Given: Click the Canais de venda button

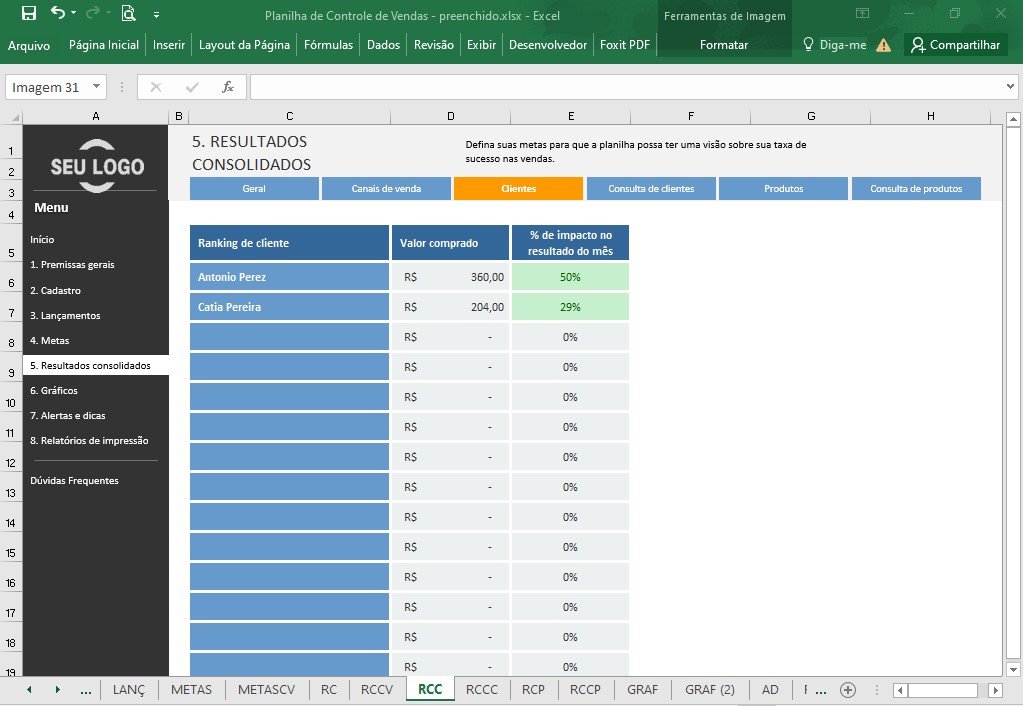Looking at the screenshot, I should tap(386, 189).
